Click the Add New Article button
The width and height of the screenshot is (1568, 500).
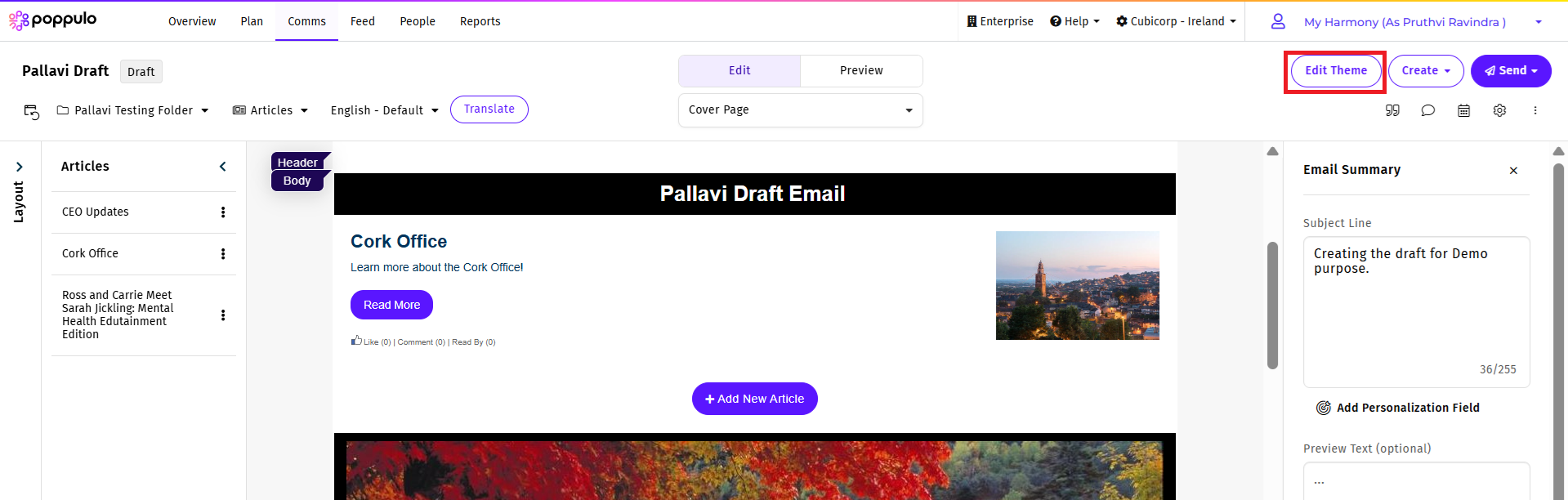[754, 399]
